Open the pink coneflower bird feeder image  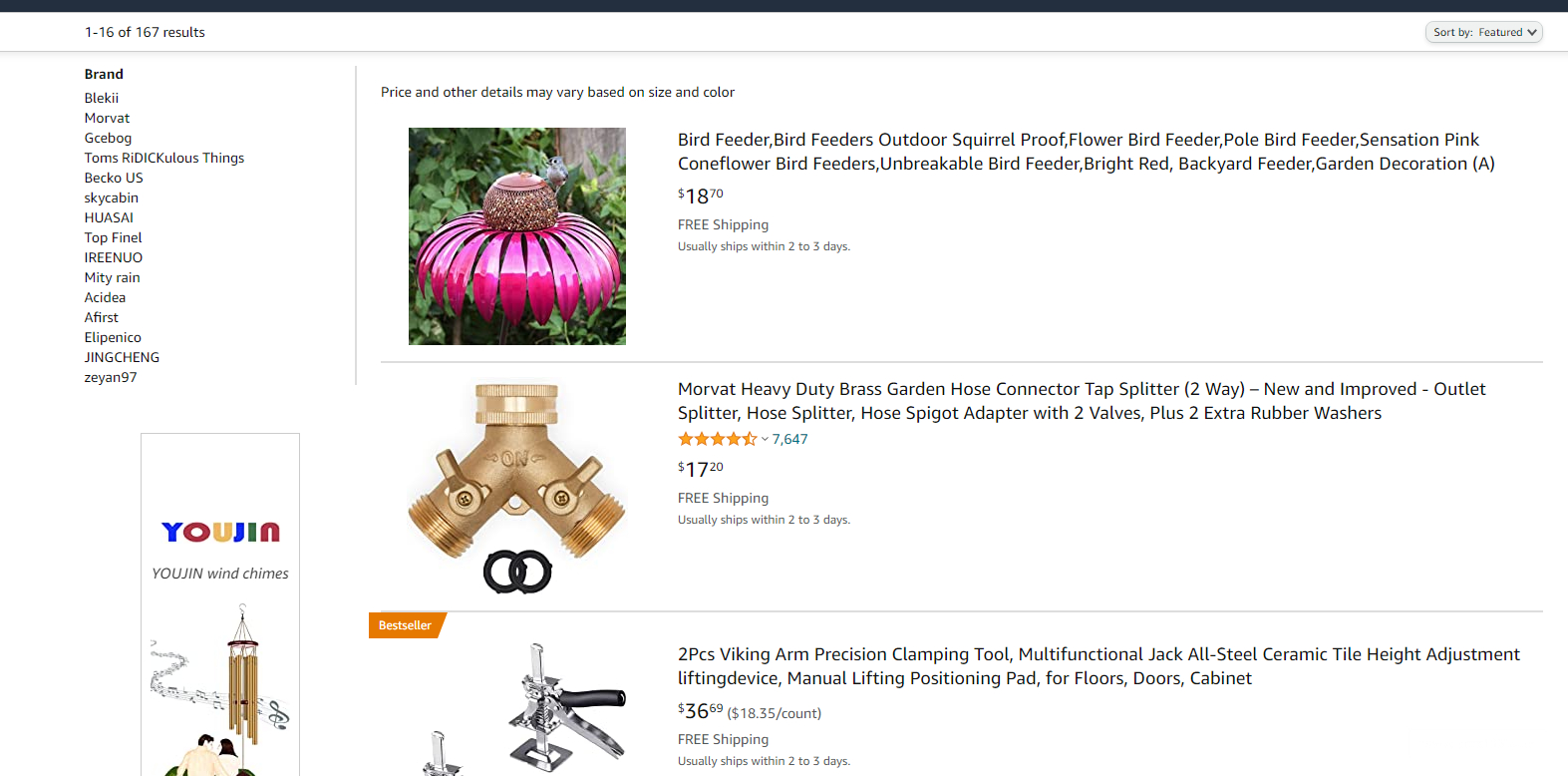coord(517,236)
